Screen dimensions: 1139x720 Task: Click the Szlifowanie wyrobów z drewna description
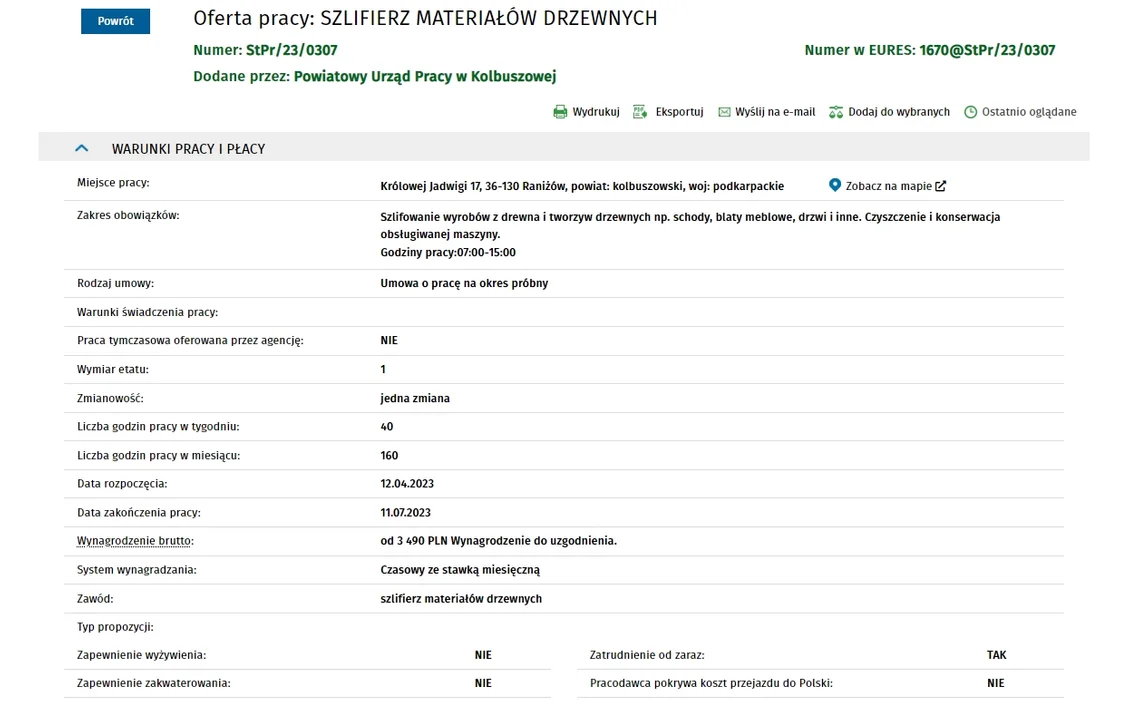(690, 225)
